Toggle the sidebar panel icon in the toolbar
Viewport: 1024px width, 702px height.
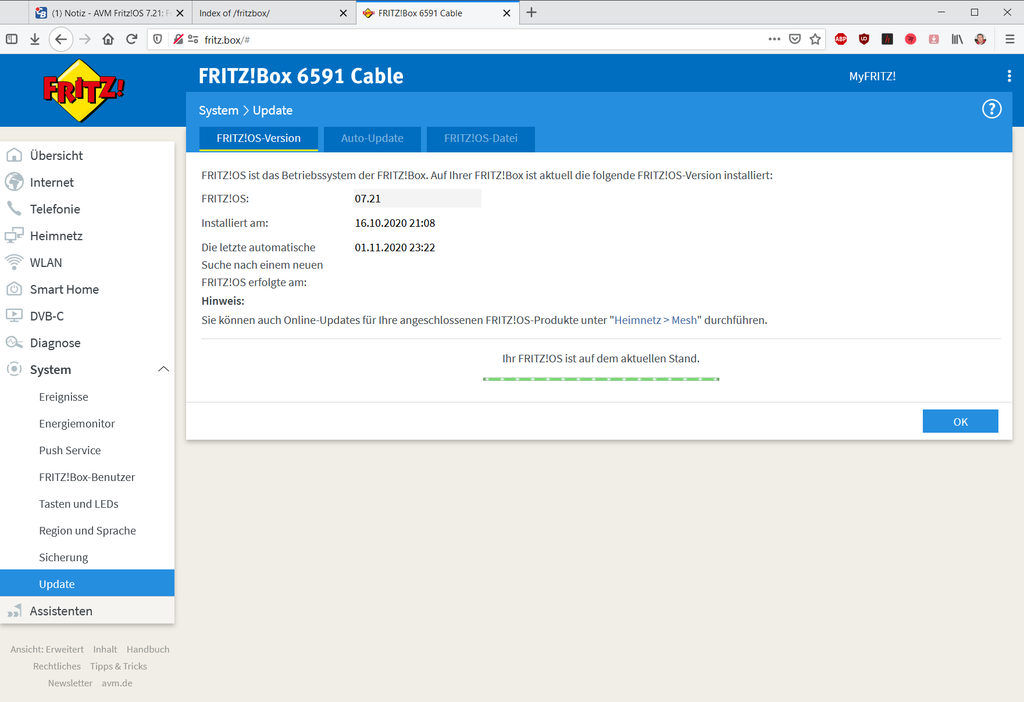point(12,39)
